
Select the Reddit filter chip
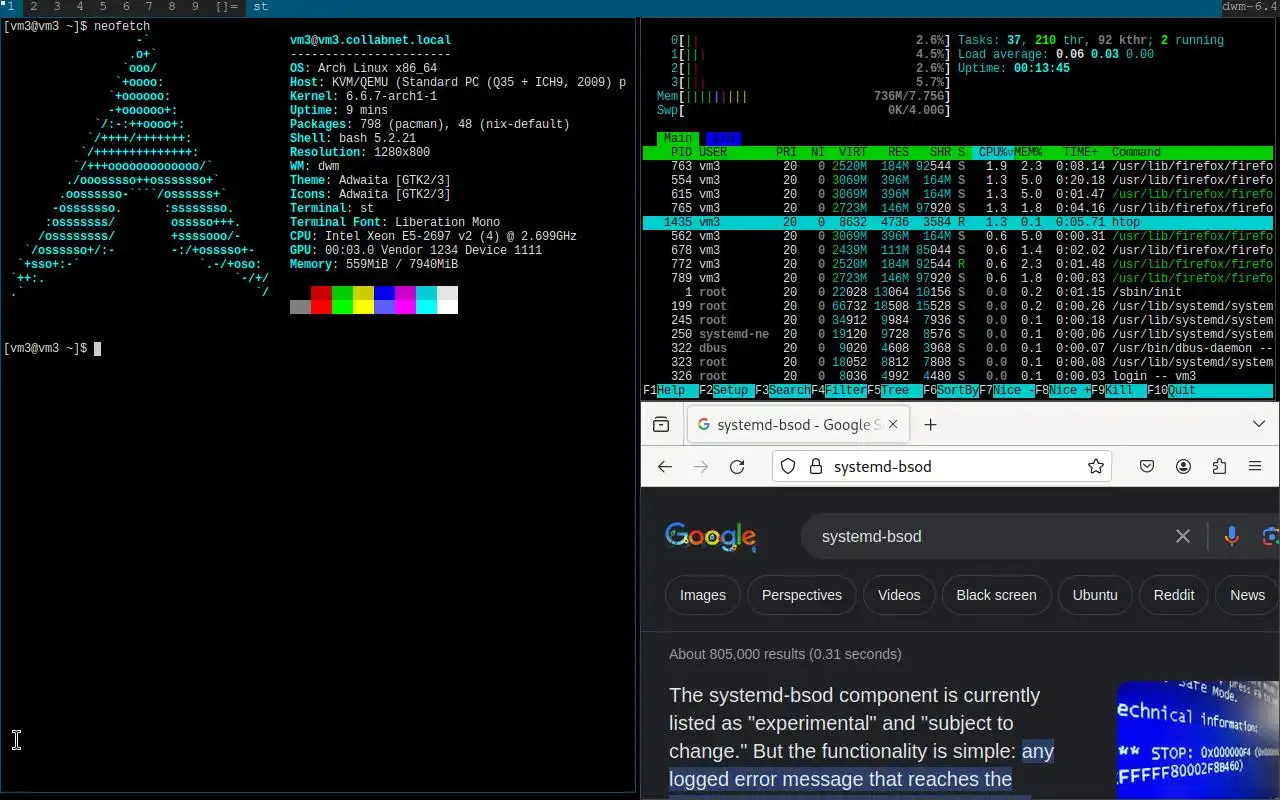pos(1174,595)
